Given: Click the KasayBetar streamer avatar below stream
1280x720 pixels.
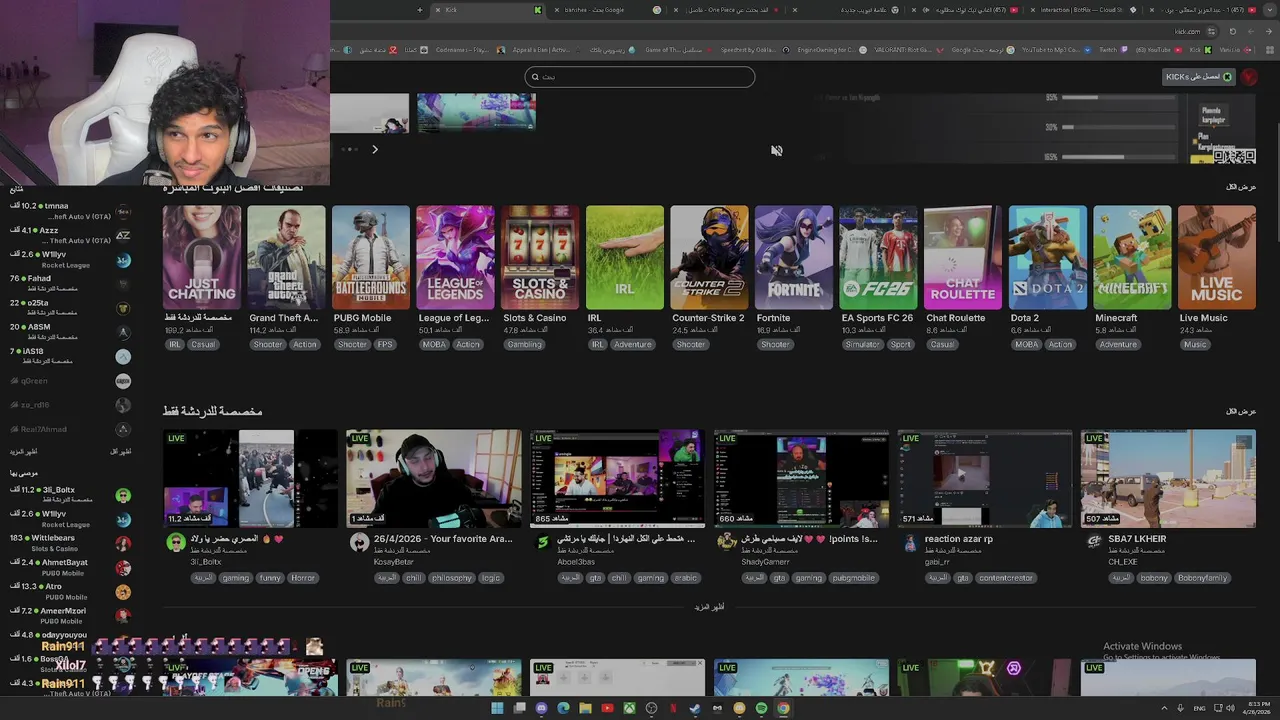Looking at the screenshot, I should coord(359,543).
